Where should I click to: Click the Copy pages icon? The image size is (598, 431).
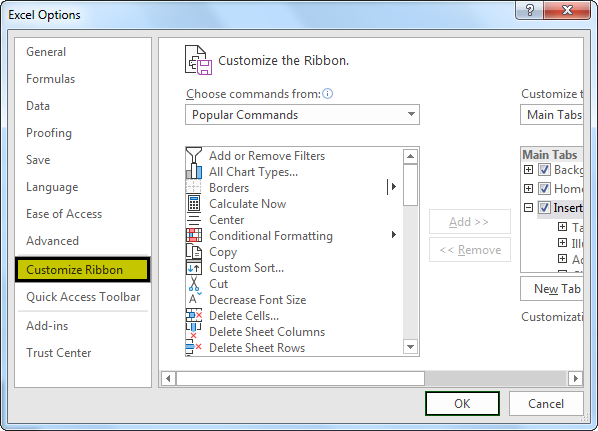click(x=194, y=252)
